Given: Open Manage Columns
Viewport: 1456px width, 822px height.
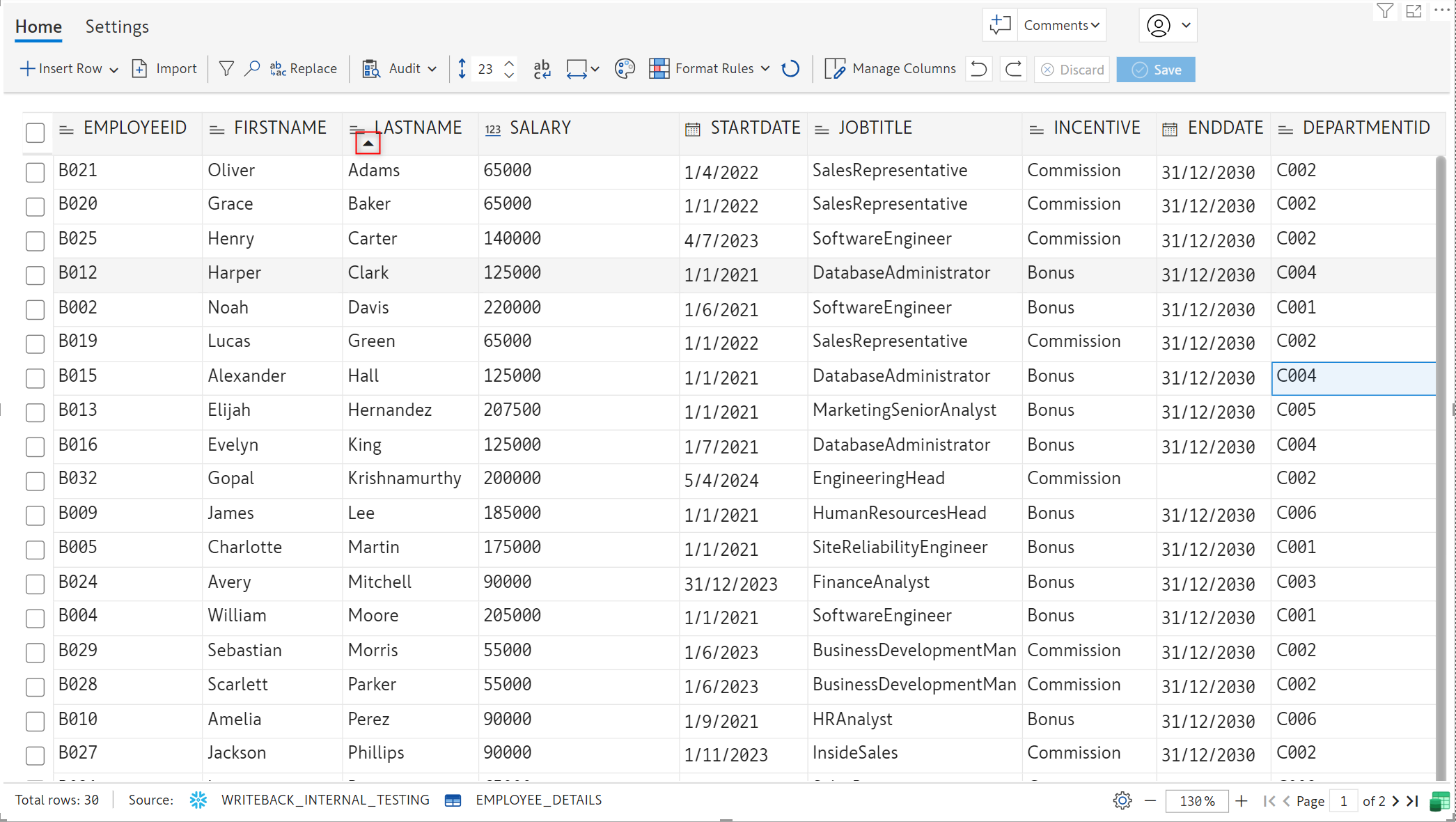Looking at the screenshot, I should pyautogui.click(x=891, y=69).
